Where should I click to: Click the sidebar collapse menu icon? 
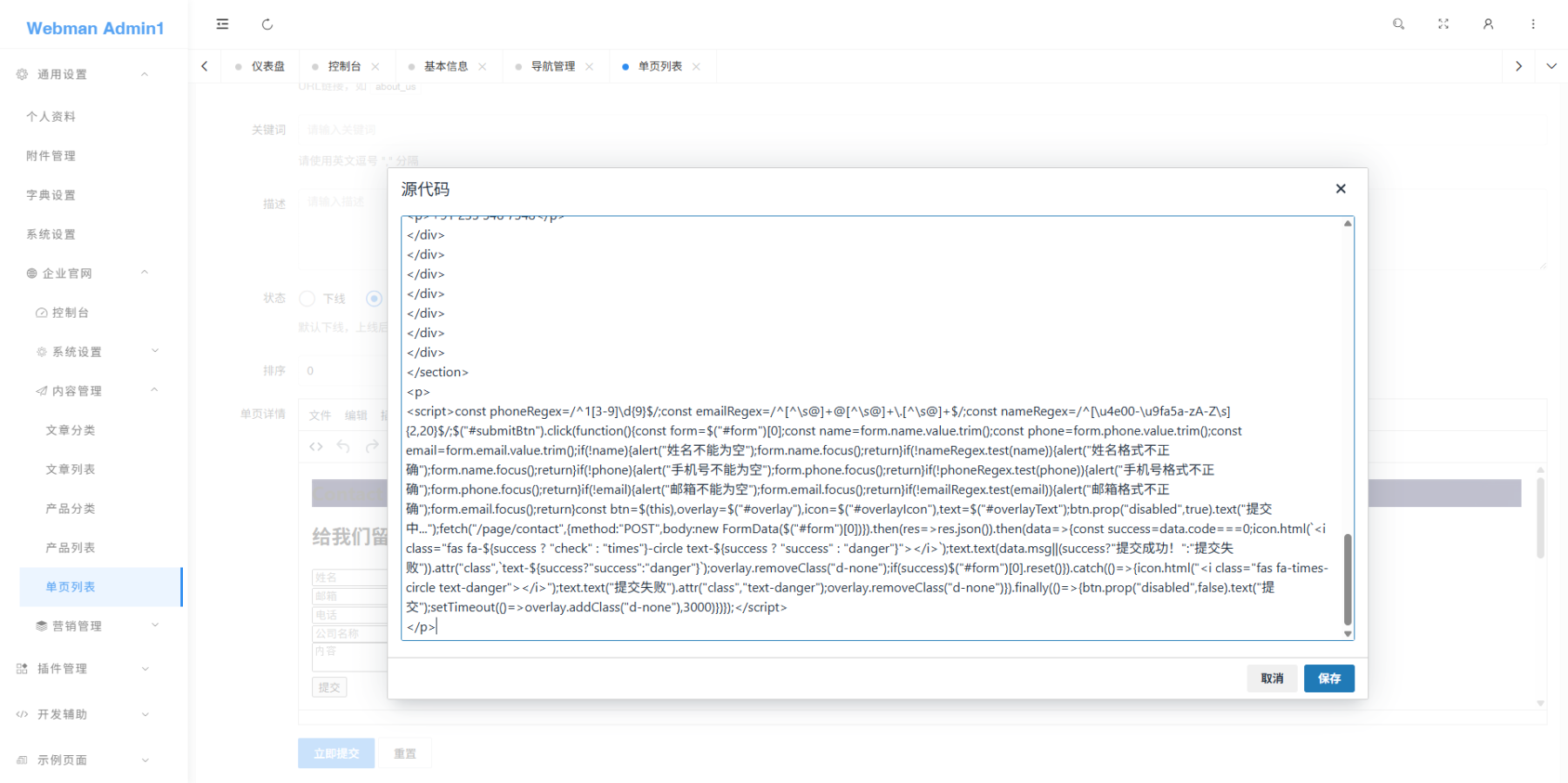(x=222, y=24)
